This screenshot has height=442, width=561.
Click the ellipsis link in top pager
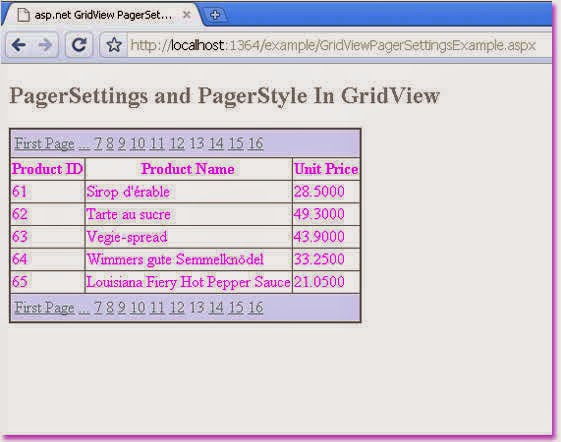click(84, 144)
